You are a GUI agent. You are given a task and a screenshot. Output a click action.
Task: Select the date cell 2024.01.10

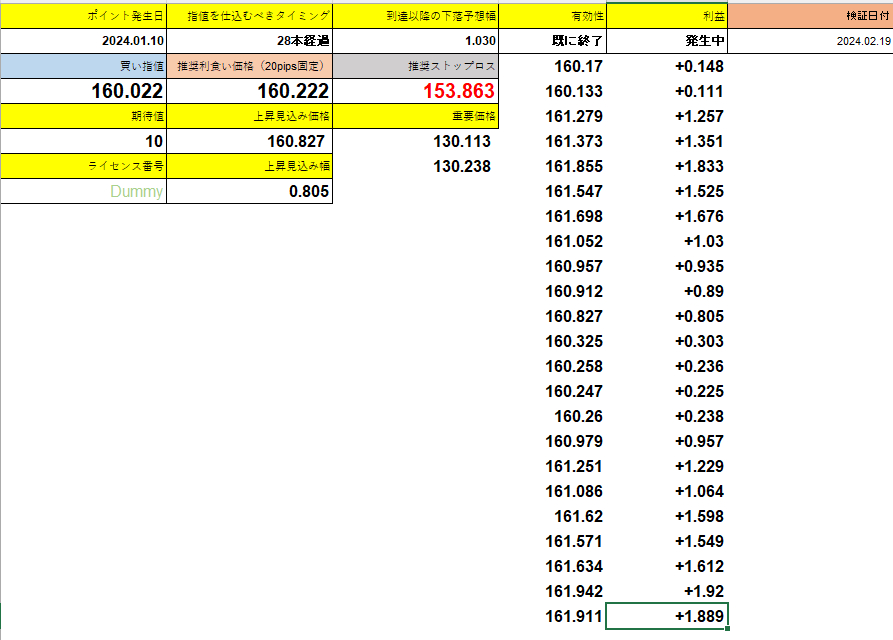(x=84, y=41)
